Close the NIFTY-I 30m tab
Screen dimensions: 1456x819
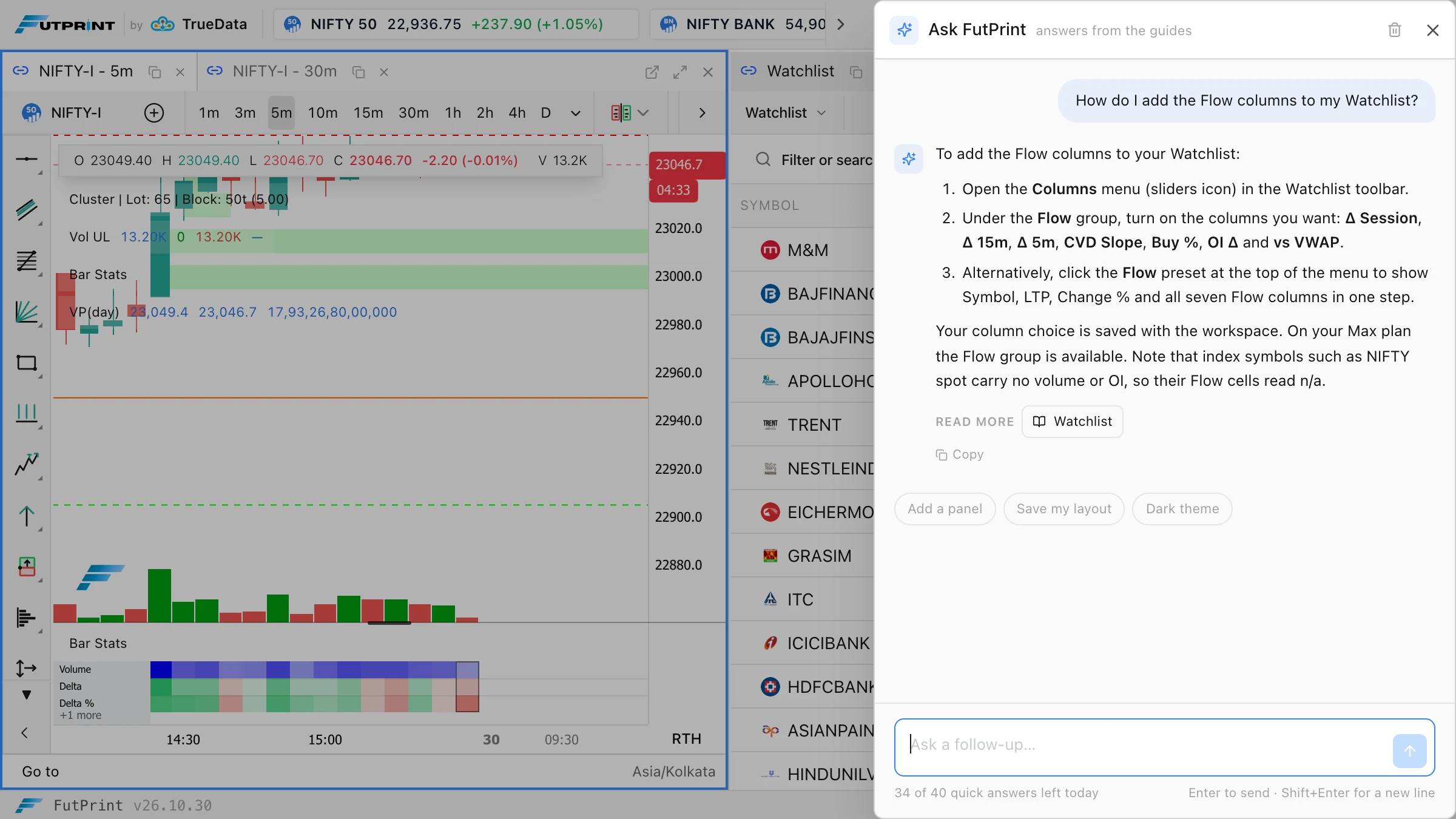pyautogui.click(x=384, y=72)
